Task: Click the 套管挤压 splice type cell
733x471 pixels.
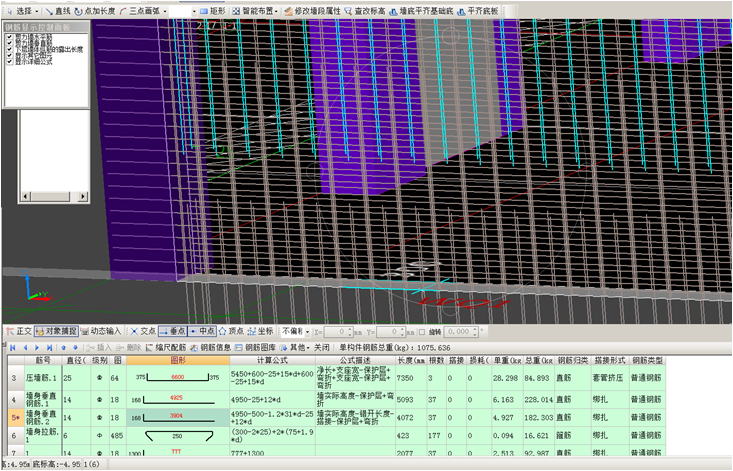Action: [610, 378]
